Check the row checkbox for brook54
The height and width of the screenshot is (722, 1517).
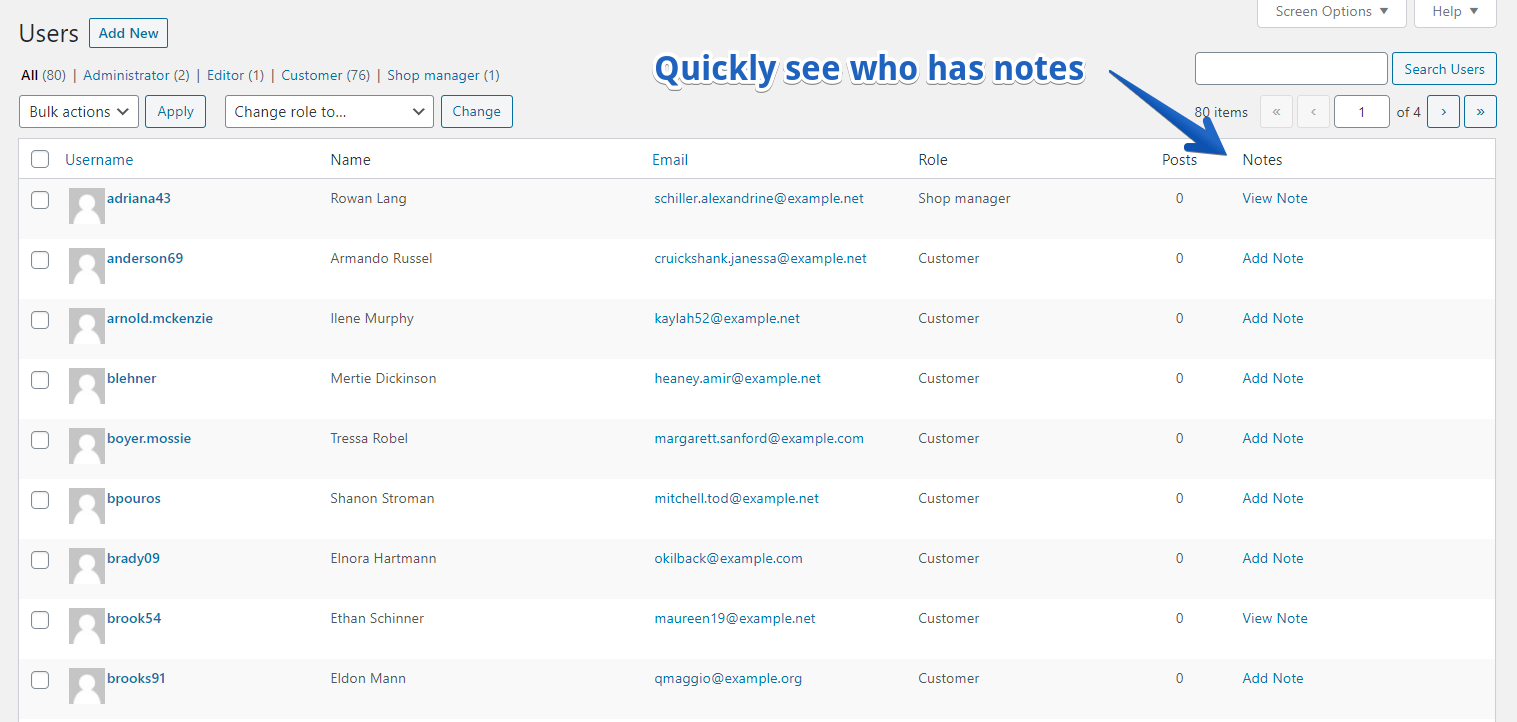(39, 620)
